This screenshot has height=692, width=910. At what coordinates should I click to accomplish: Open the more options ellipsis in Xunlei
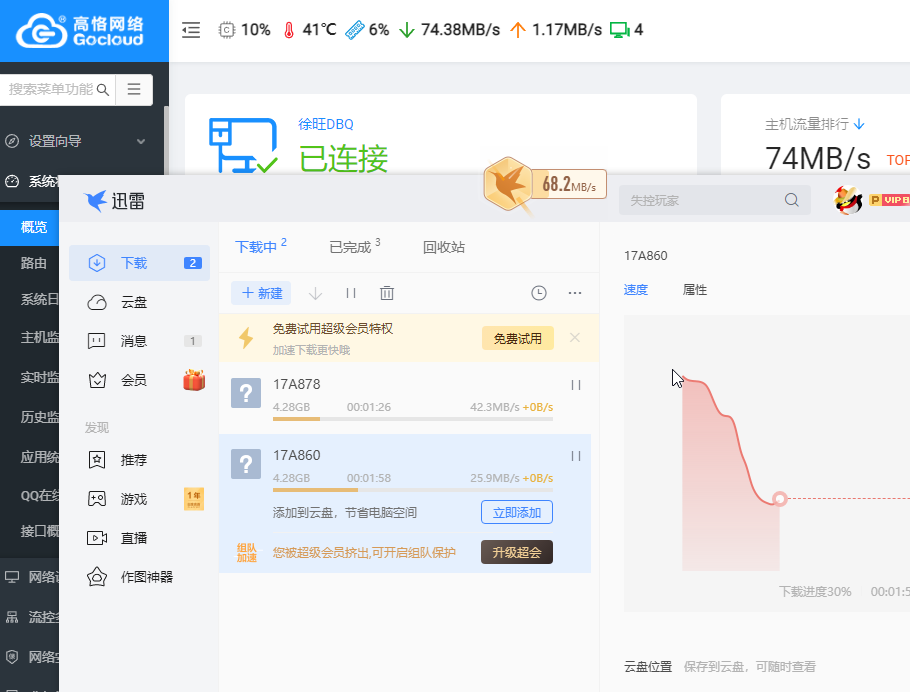575,293
